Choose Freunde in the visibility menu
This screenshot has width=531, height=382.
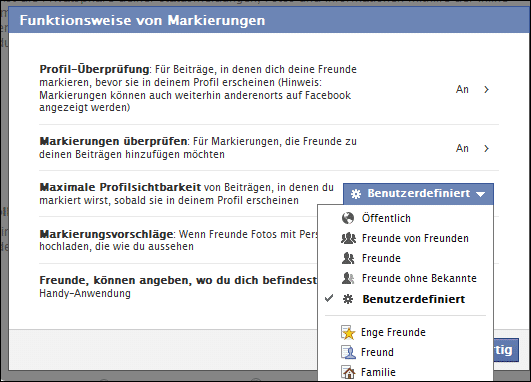pyautogui.click(x=405, y=258)
